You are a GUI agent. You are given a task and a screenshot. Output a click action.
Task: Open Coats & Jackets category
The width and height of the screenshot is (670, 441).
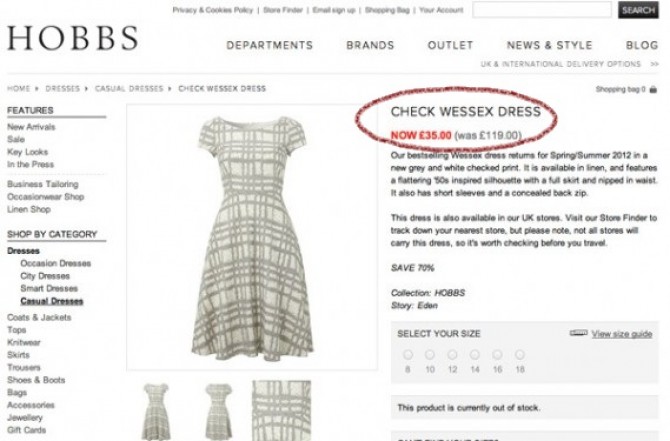click(39, 318)
